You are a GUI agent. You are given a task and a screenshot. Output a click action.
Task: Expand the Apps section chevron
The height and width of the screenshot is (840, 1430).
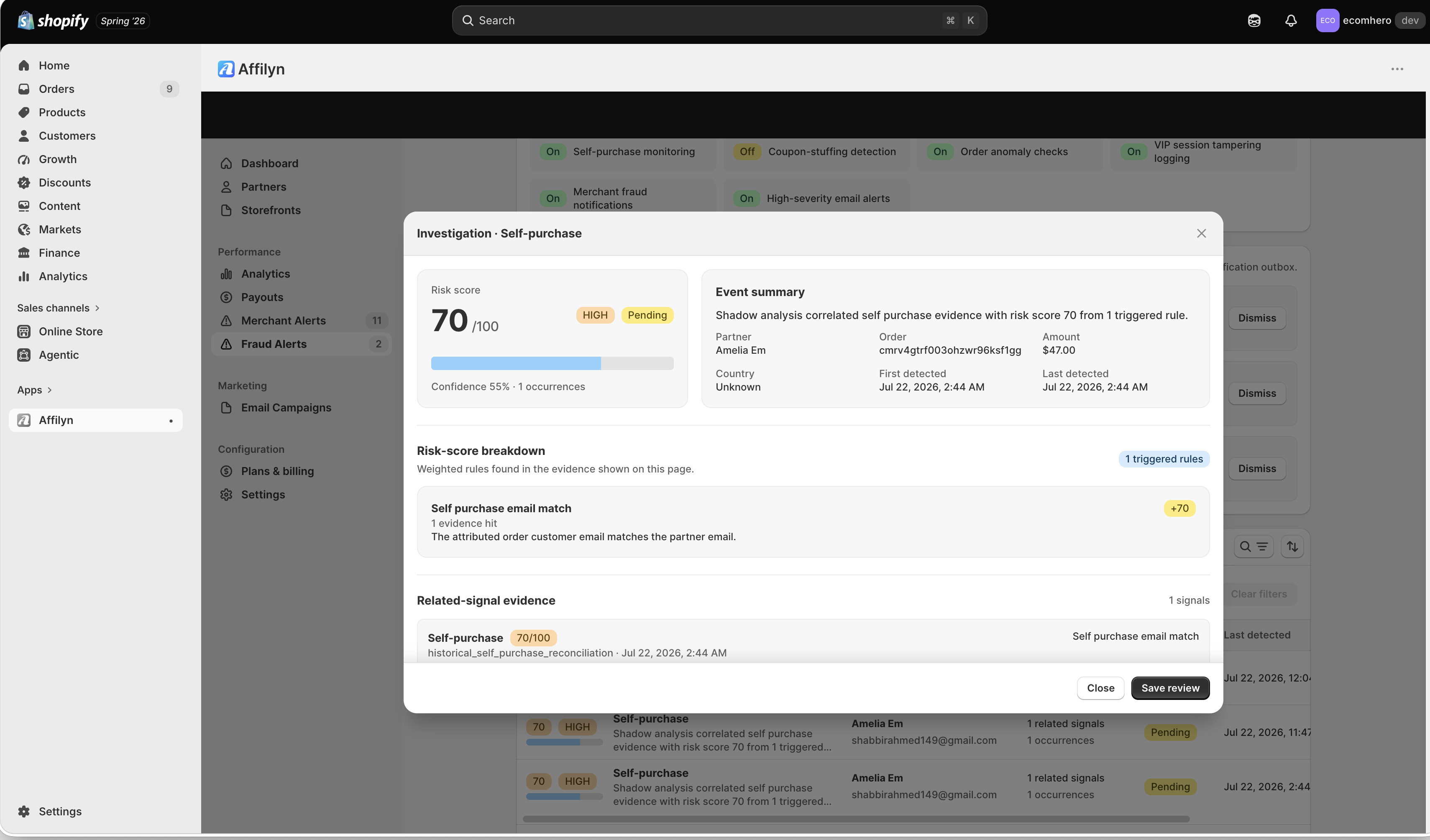click(x=49, y=390)
